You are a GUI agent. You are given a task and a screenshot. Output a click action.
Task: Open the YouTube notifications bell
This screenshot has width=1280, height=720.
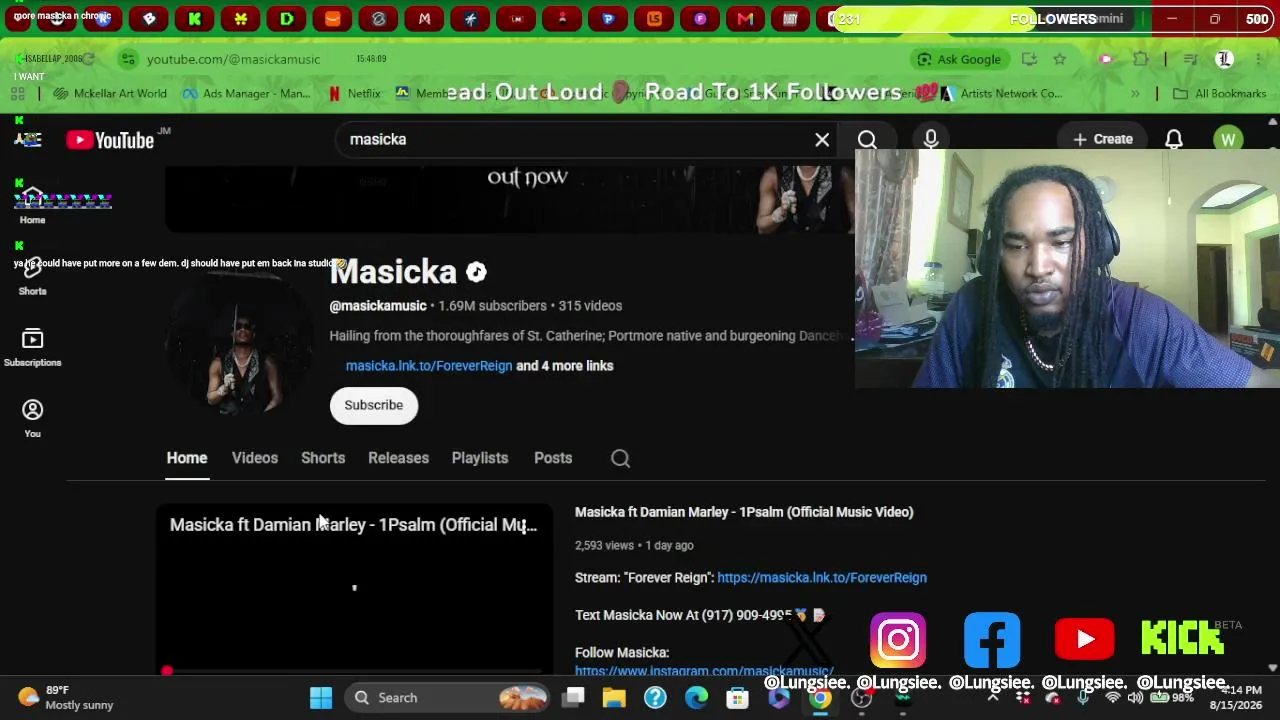[1174, 140]
